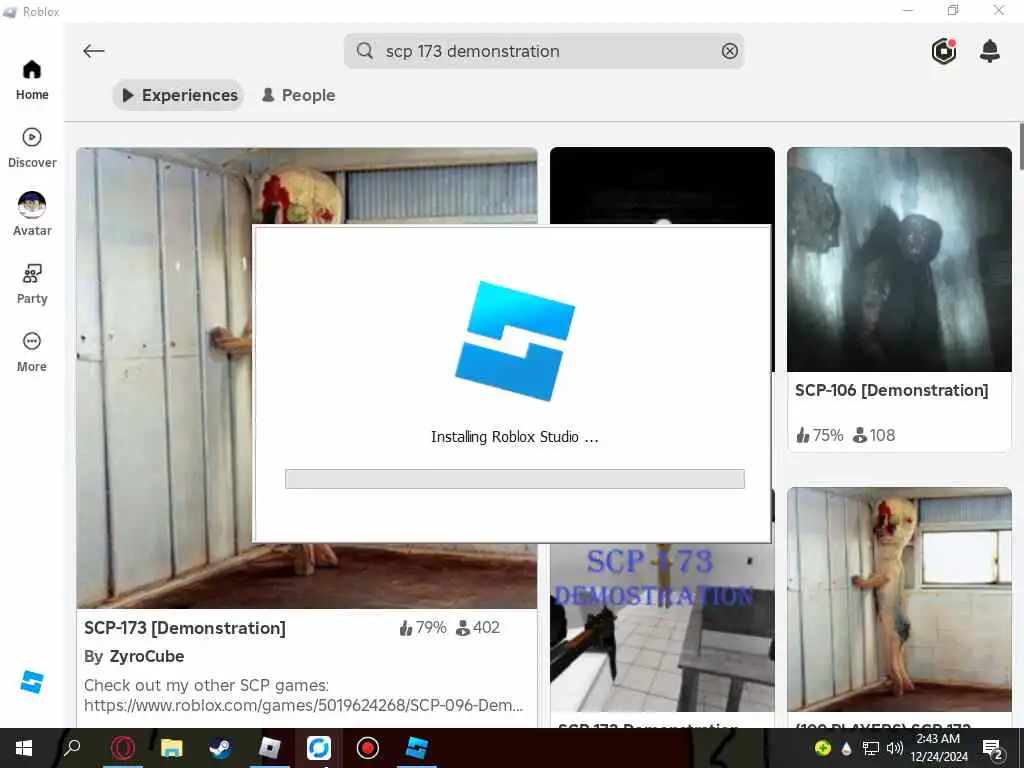Clear the search field with X
This screenshot has height=768, width=1024.
[x=729, y=51]
